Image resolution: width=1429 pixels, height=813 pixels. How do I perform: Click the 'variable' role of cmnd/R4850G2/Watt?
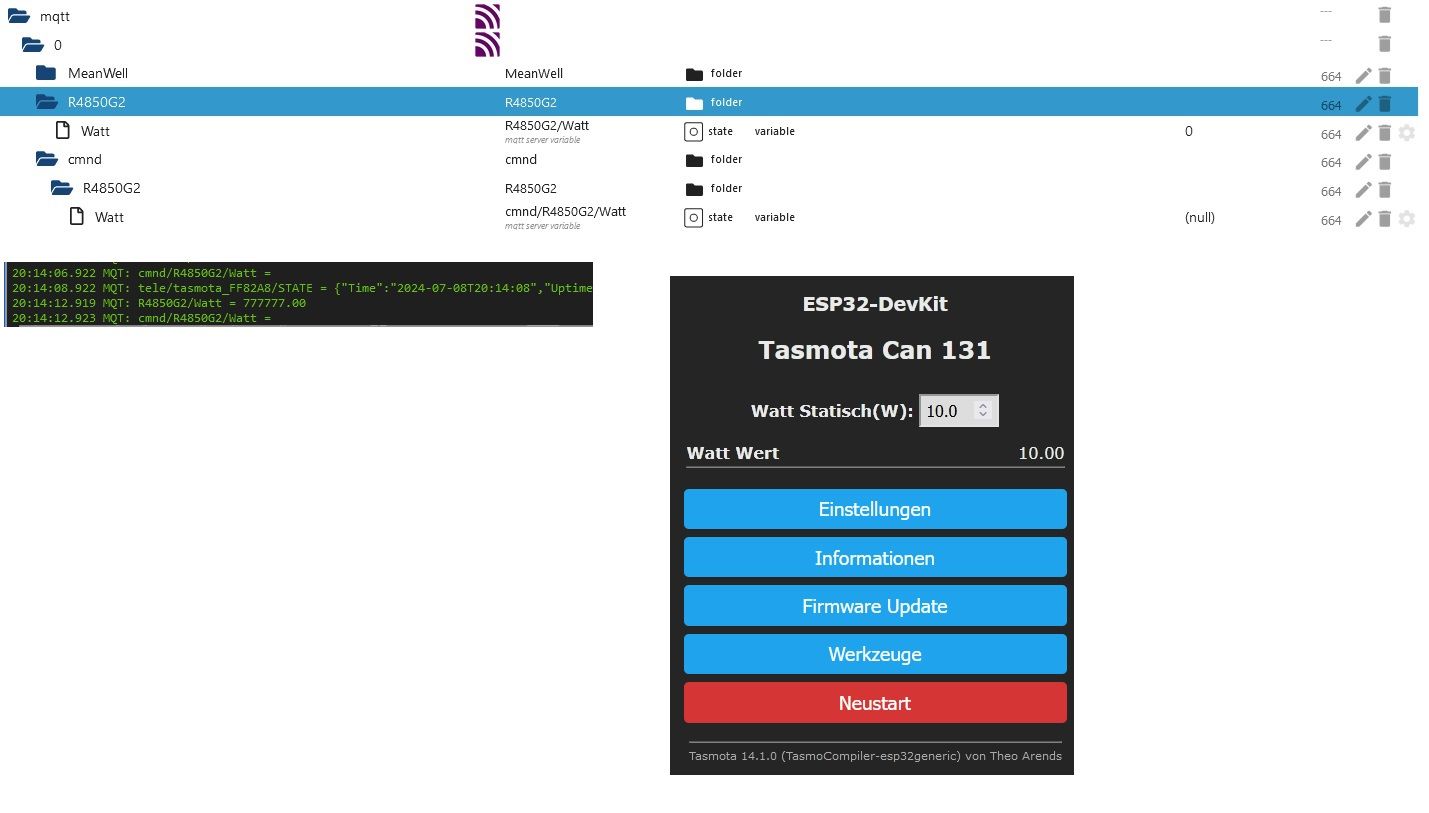tap(775, 217)
